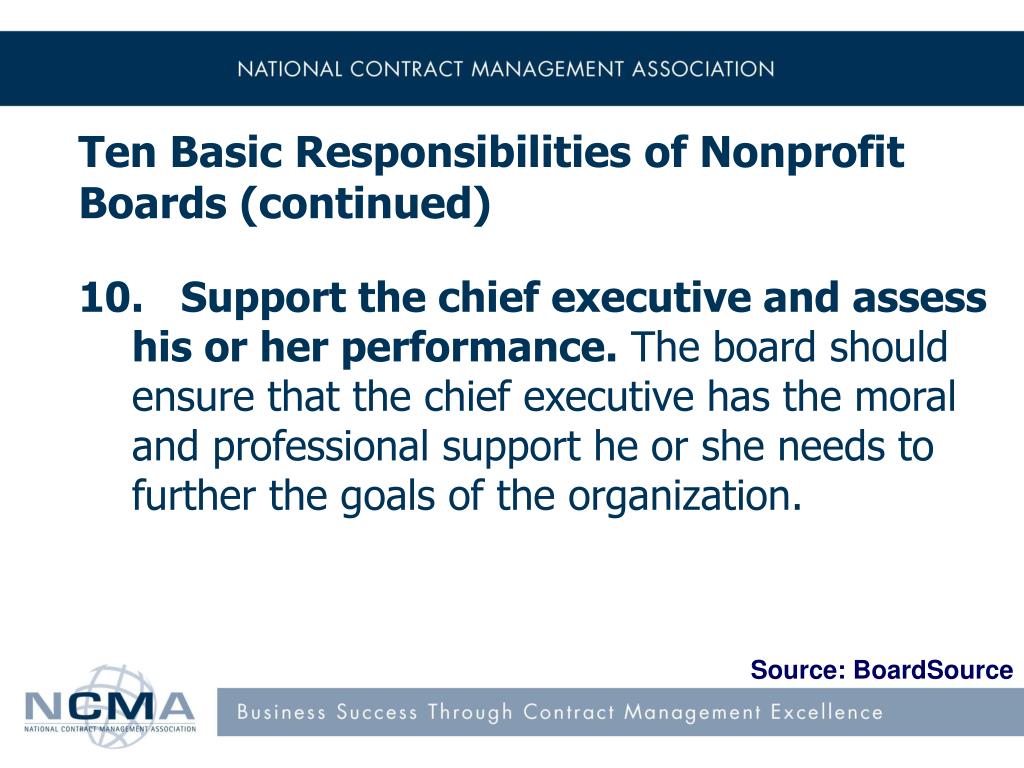Image resolution: width=1024 pixels, height=768 pixels.
Task: Click the National Contract Management Association header text
Action: (x=505, y=69)
